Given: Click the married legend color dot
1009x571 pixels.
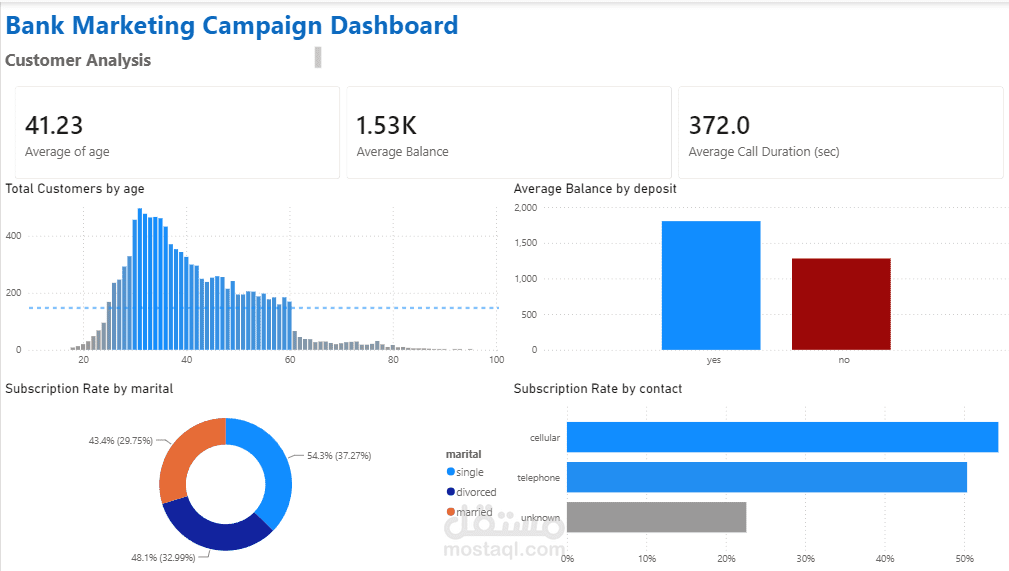Looking at the screenshot, I should [x=450, y=512].
